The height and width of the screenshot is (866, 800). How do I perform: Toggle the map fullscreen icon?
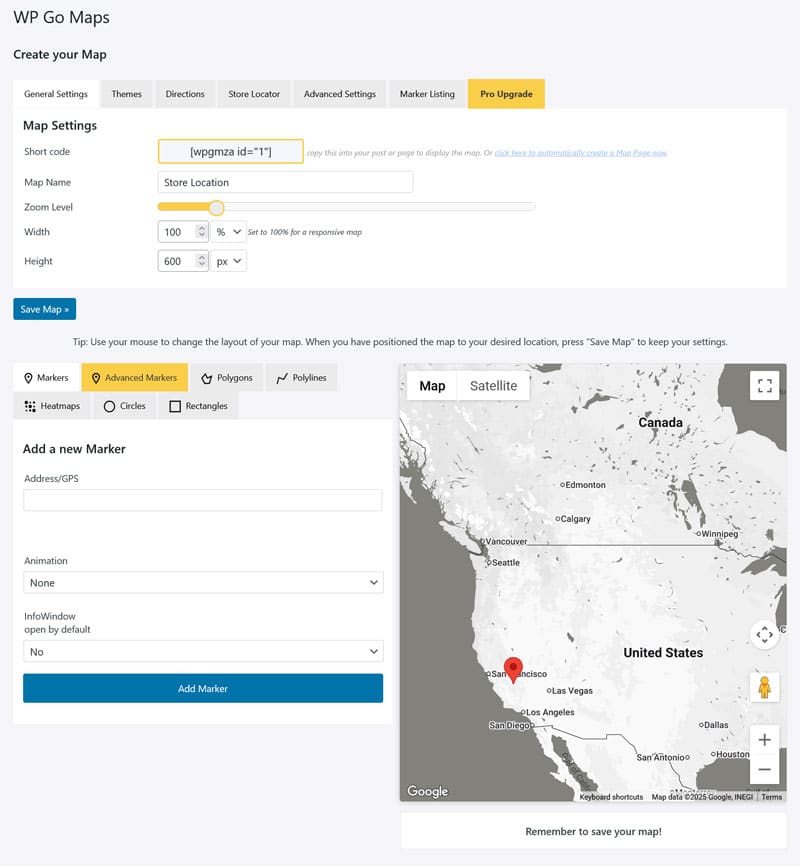pos(765,386)
